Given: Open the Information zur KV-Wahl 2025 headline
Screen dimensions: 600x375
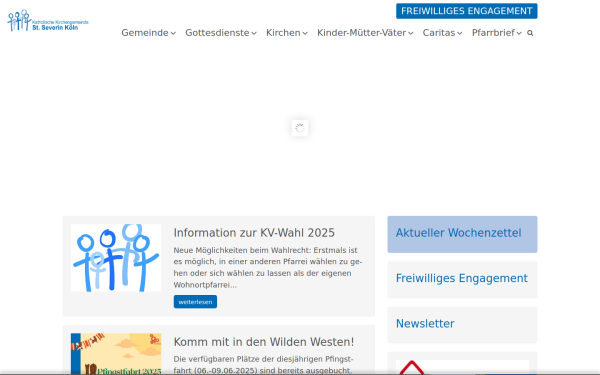Looking at the screenshot, I should 254,233.
